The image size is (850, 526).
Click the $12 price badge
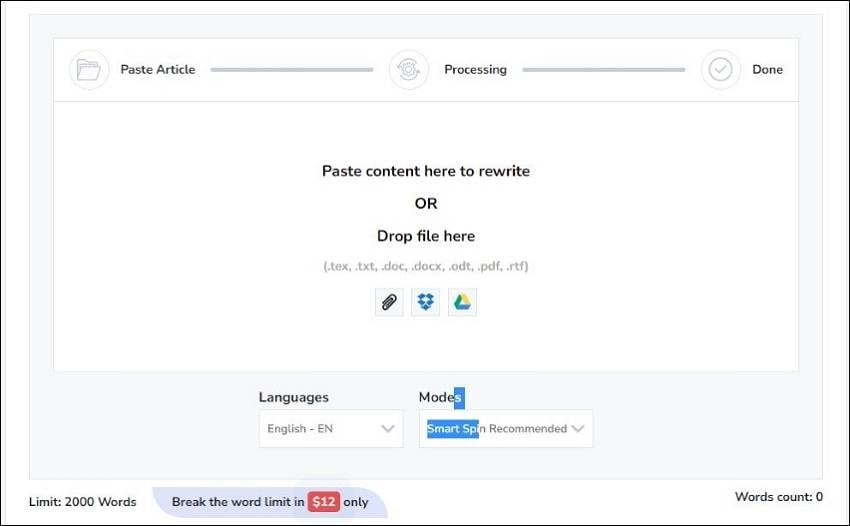(x=323, y=502)
